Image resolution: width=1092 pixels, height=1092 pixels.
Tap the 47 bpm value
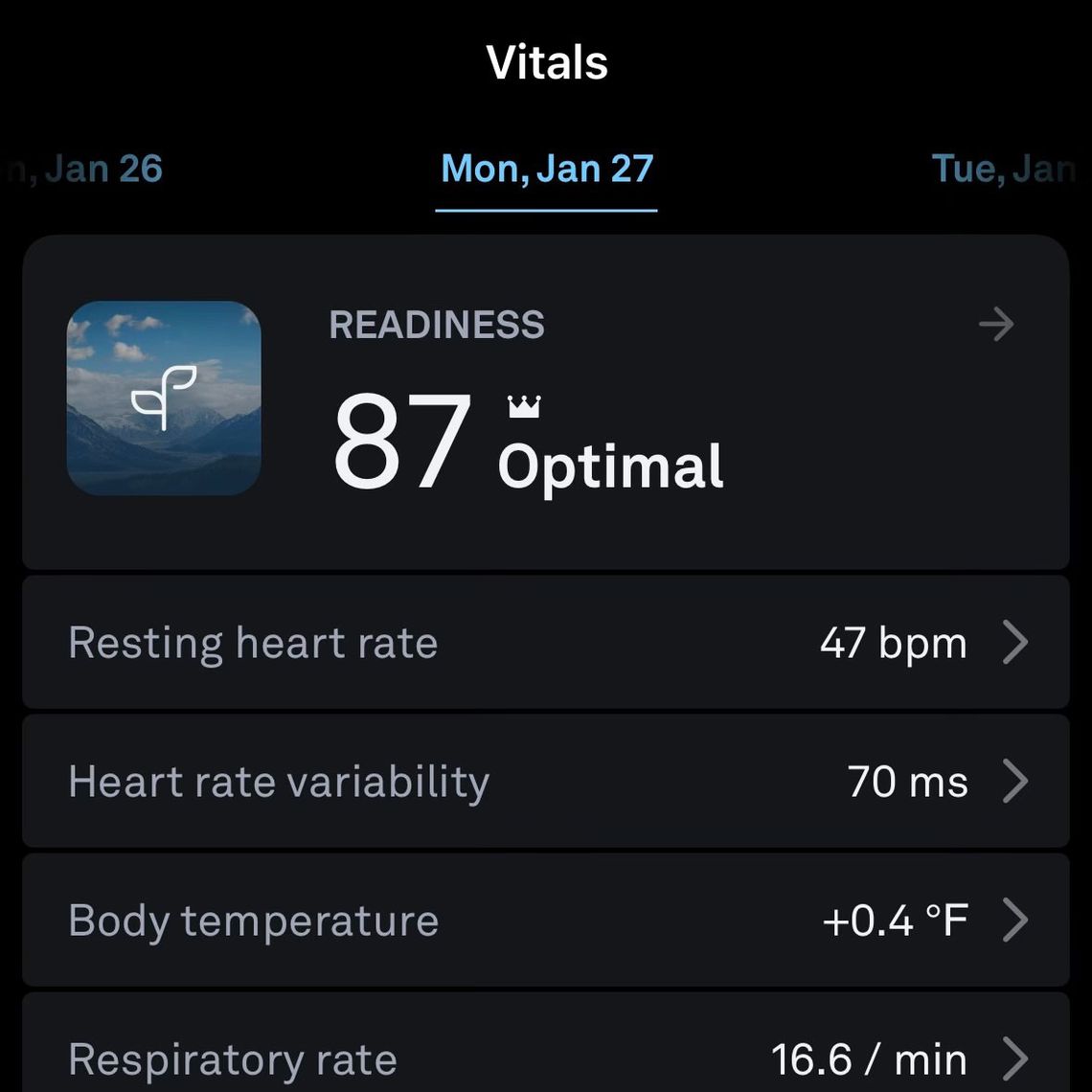(893, 642)
